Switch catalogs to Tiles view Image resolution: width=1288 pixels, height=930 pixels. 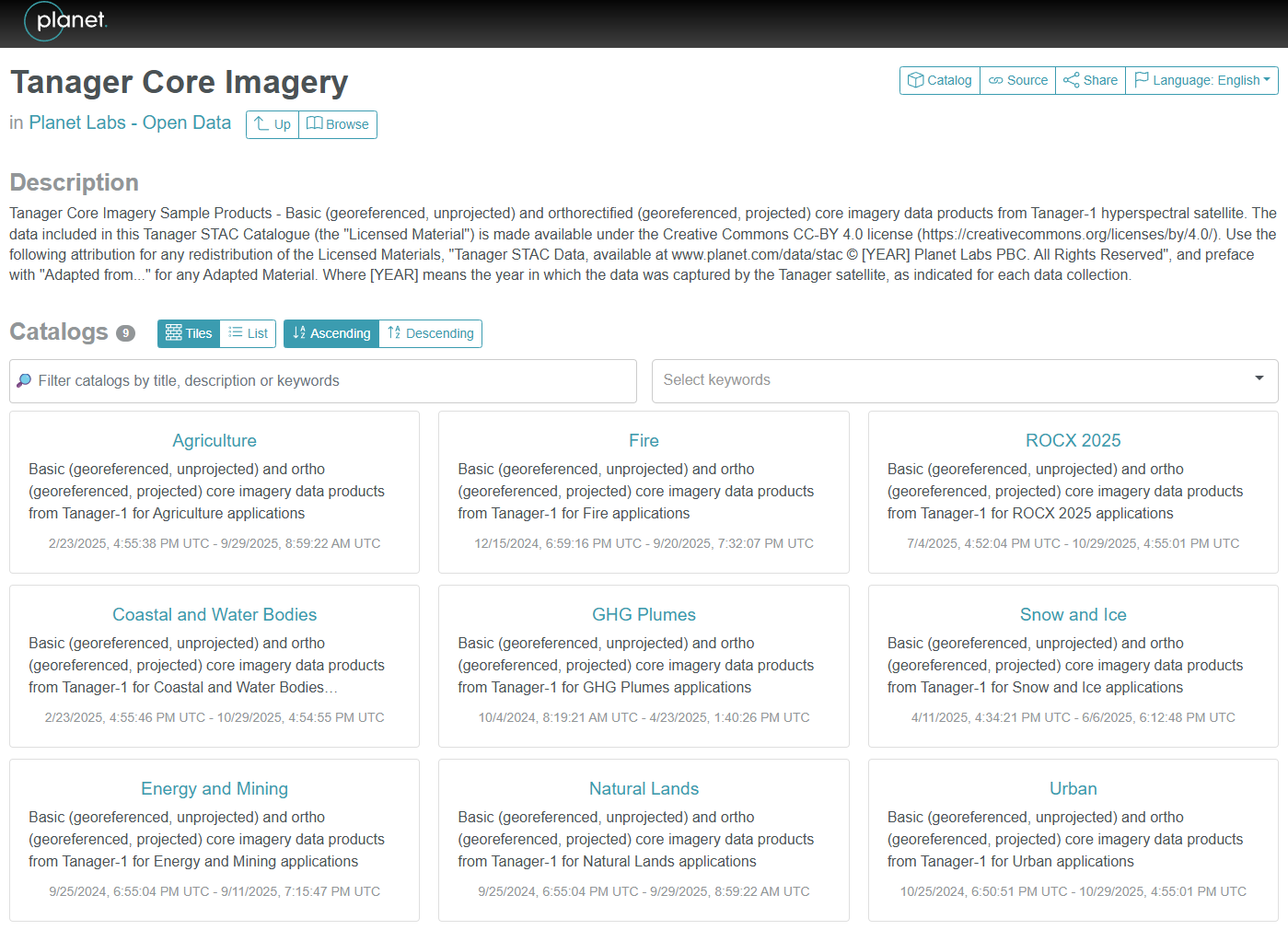point(189,333)
